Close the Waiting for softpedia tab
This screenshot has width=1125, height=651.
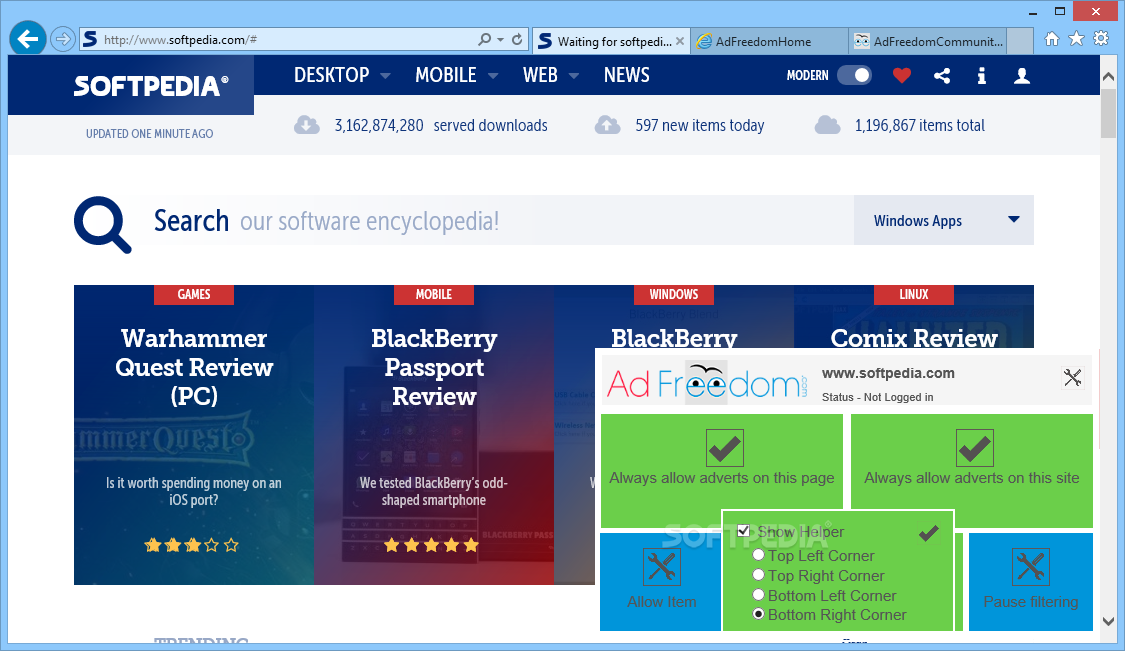680,42
